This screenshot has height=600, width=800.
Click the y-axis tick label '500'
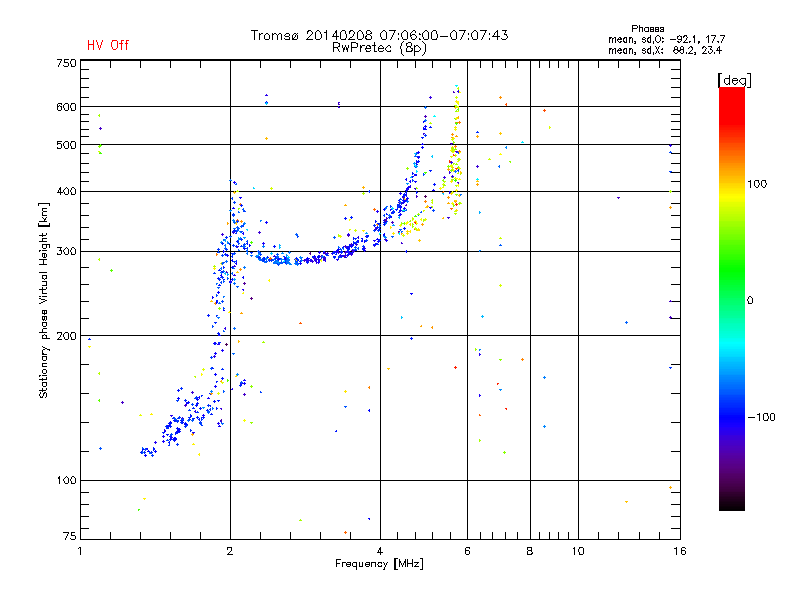pos(66,145)
